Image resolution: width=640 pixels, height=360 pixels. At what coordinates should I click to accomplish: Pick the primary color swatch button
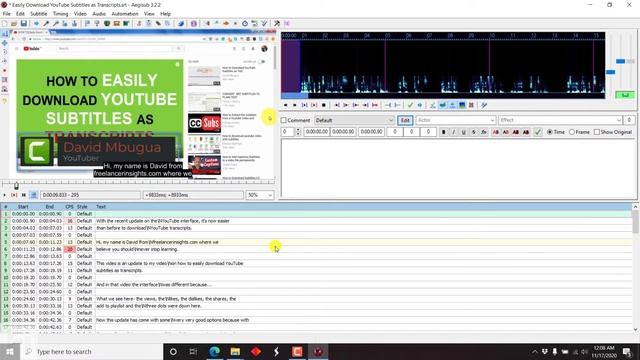[x=496, y=132]
